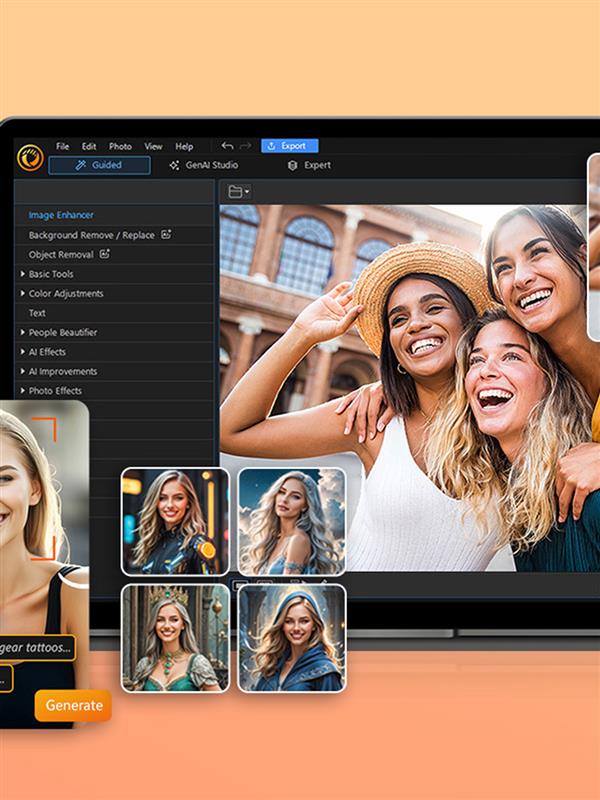Open the File menu

[62, 146]
